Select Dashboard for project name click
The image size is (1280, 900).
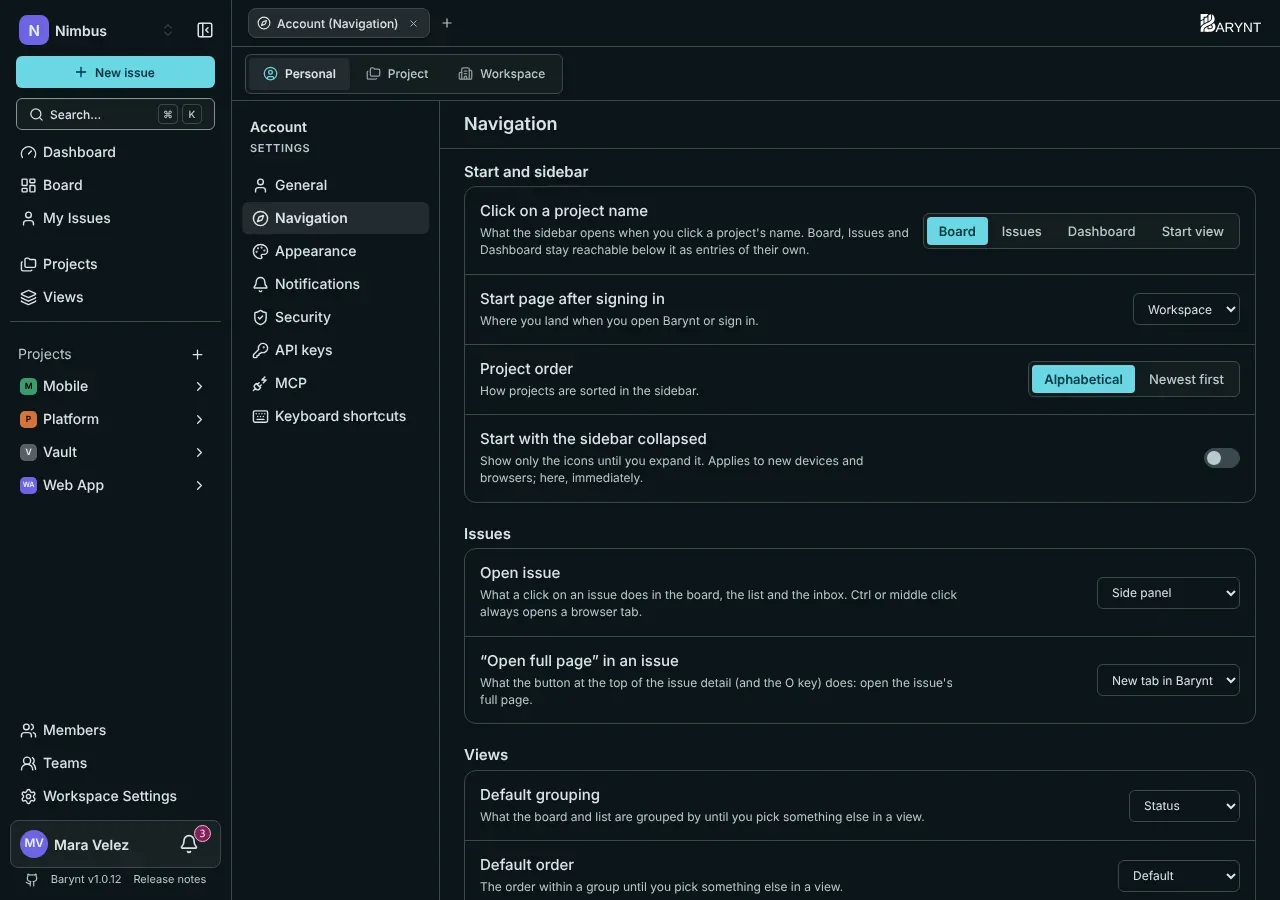point(1101,231)
